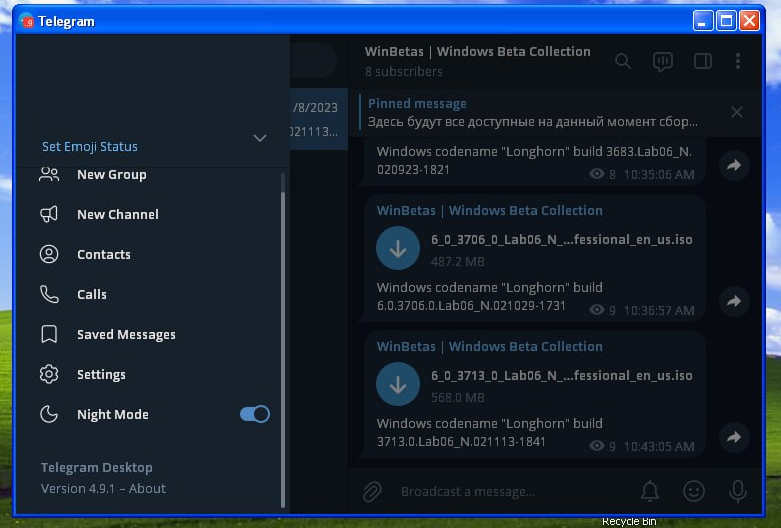Click the Telegram title bar app icon
781x528 pixels.
click(26, 21)
